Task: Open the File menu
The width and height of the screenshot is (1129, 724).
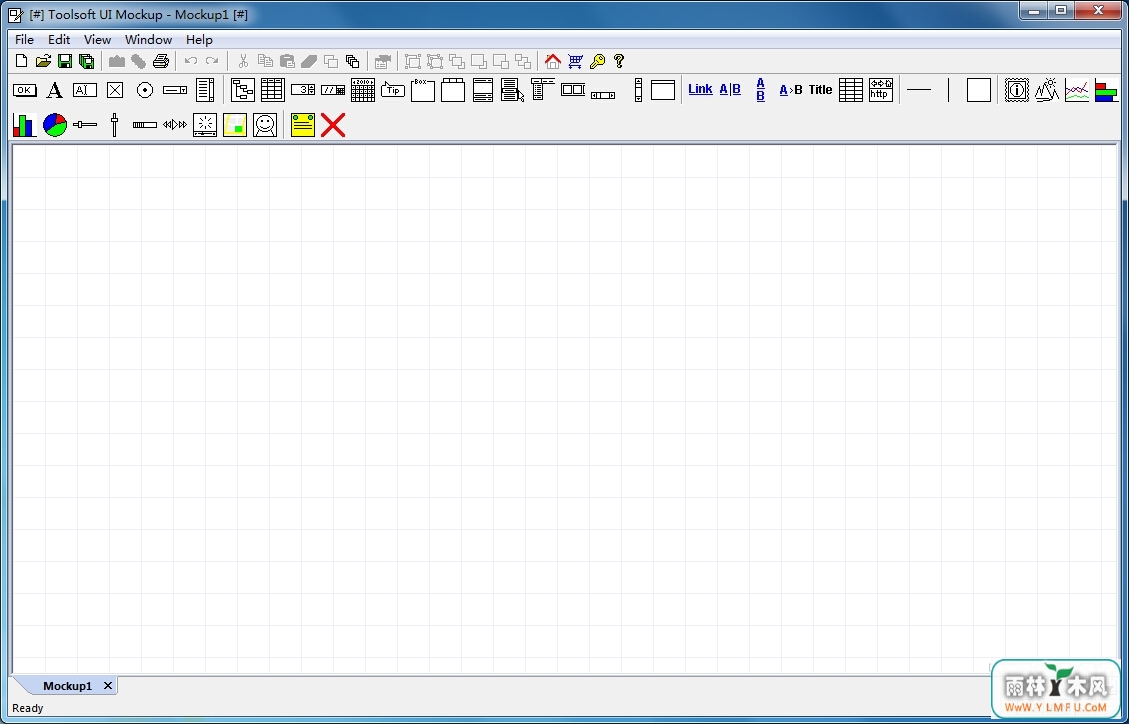Action: [x=24, y=40]
